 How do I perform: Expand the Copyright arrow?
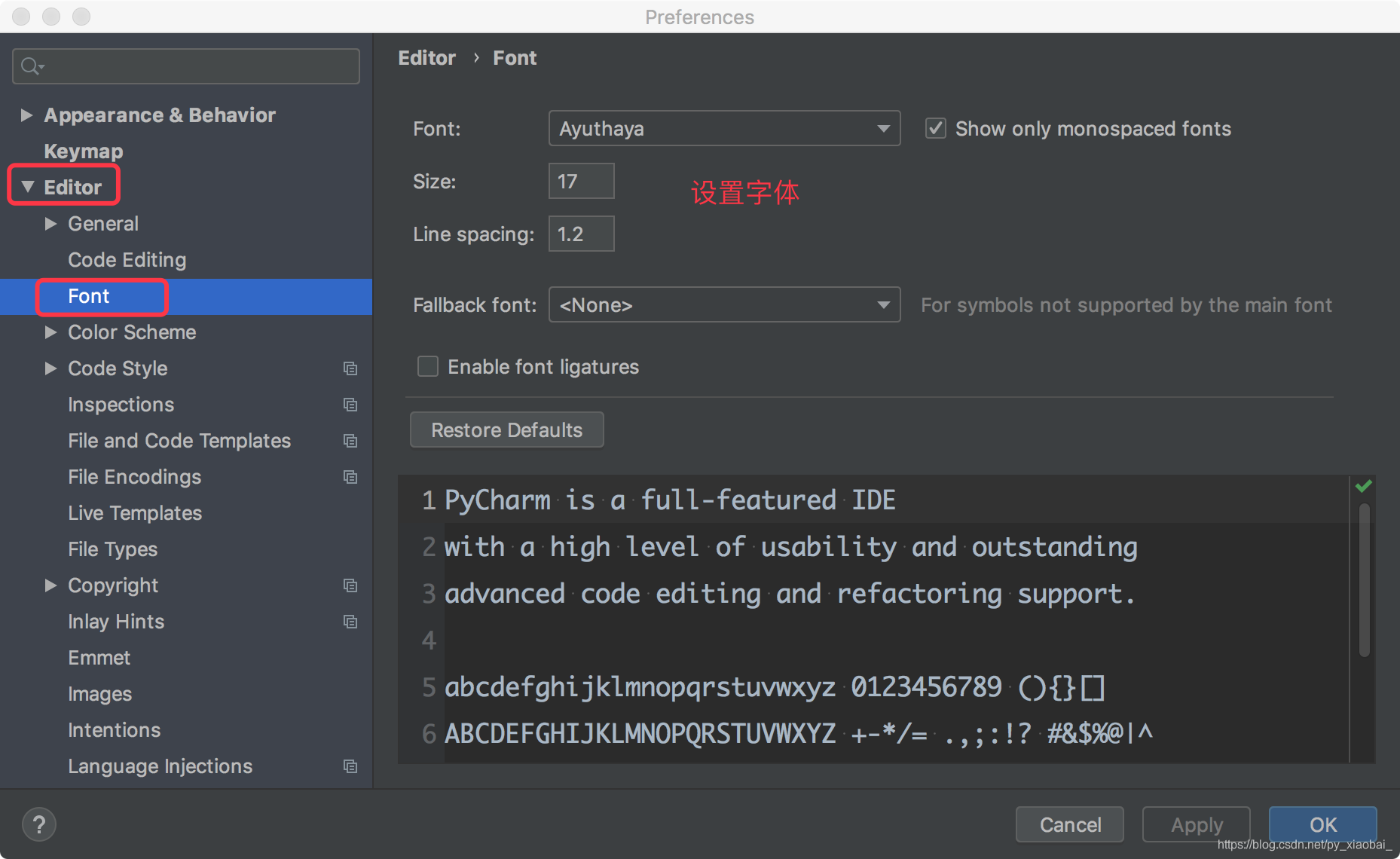(x=50, y=585)
